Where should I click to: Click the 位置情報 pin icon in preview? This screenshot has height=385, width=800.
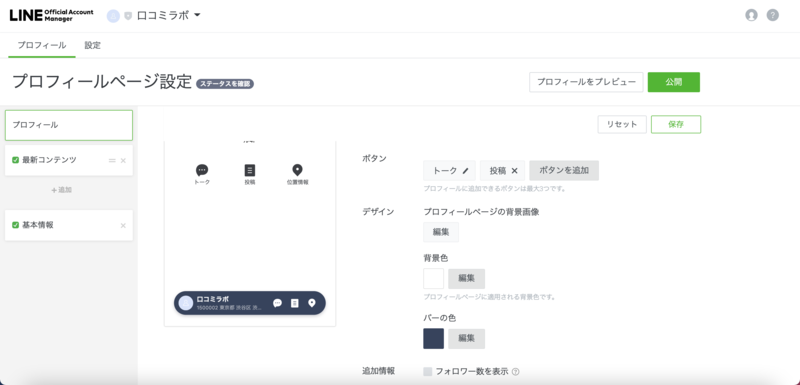[297, 170]
